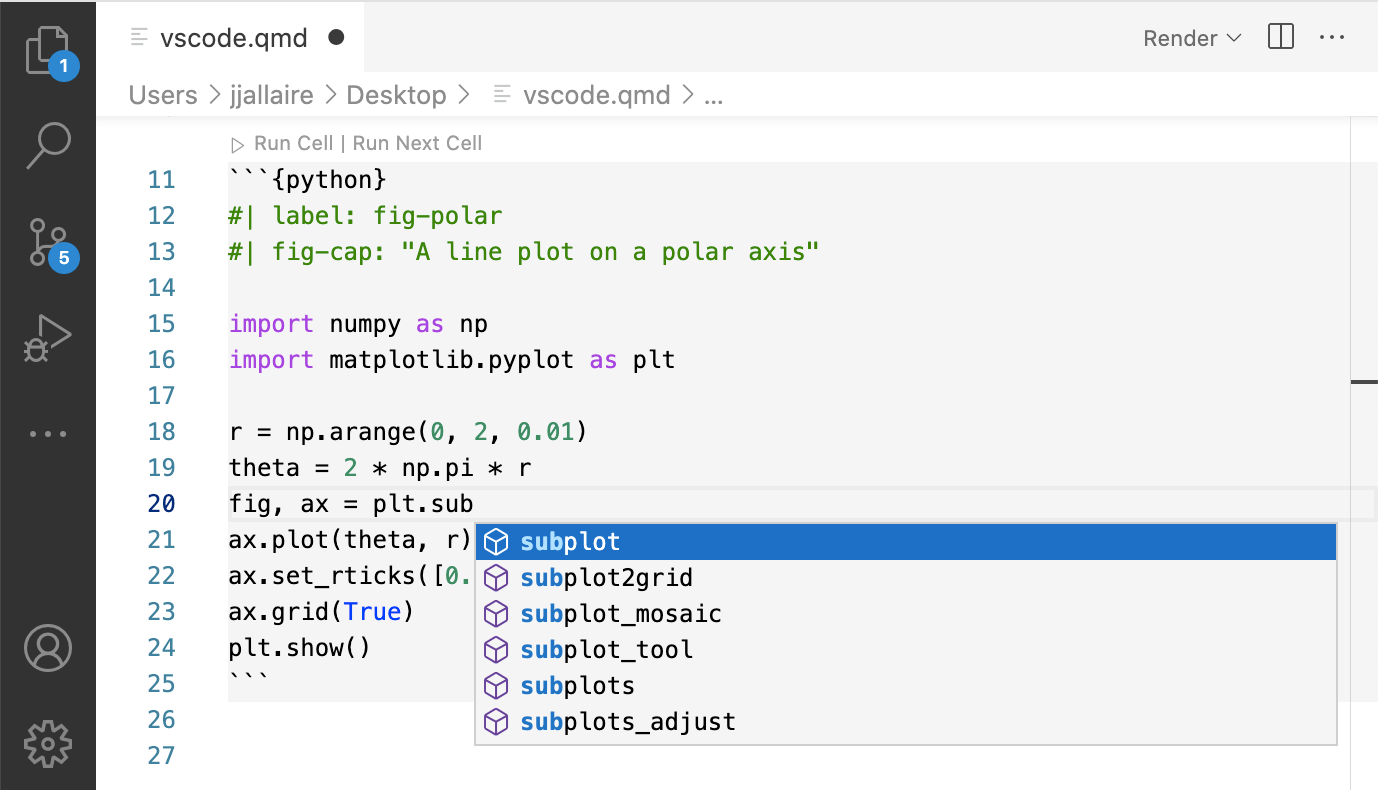The width and height of the screenshot is (1378, 790).
Task: Open the Accounts icon in activity bar
Action: pos(47,648)
